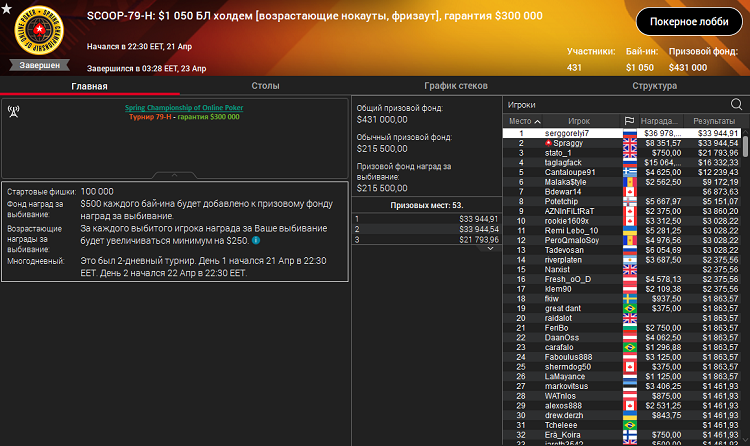The height and width of the screenshot is (446, 750).
Task: Click the favorite star icon
Action: (6, 8)
